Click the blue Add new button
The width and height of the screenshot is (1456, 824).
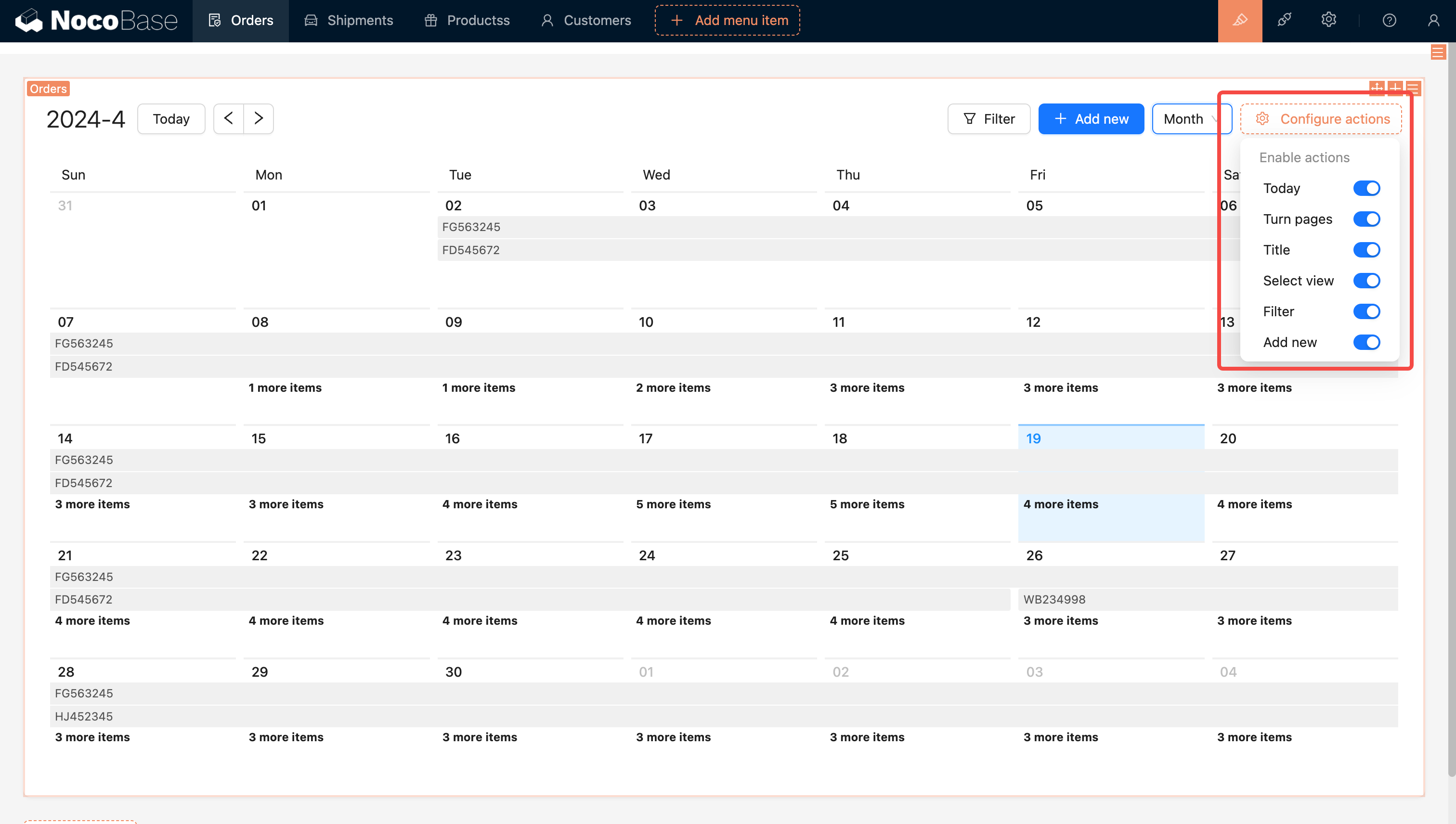[1091, 119]
